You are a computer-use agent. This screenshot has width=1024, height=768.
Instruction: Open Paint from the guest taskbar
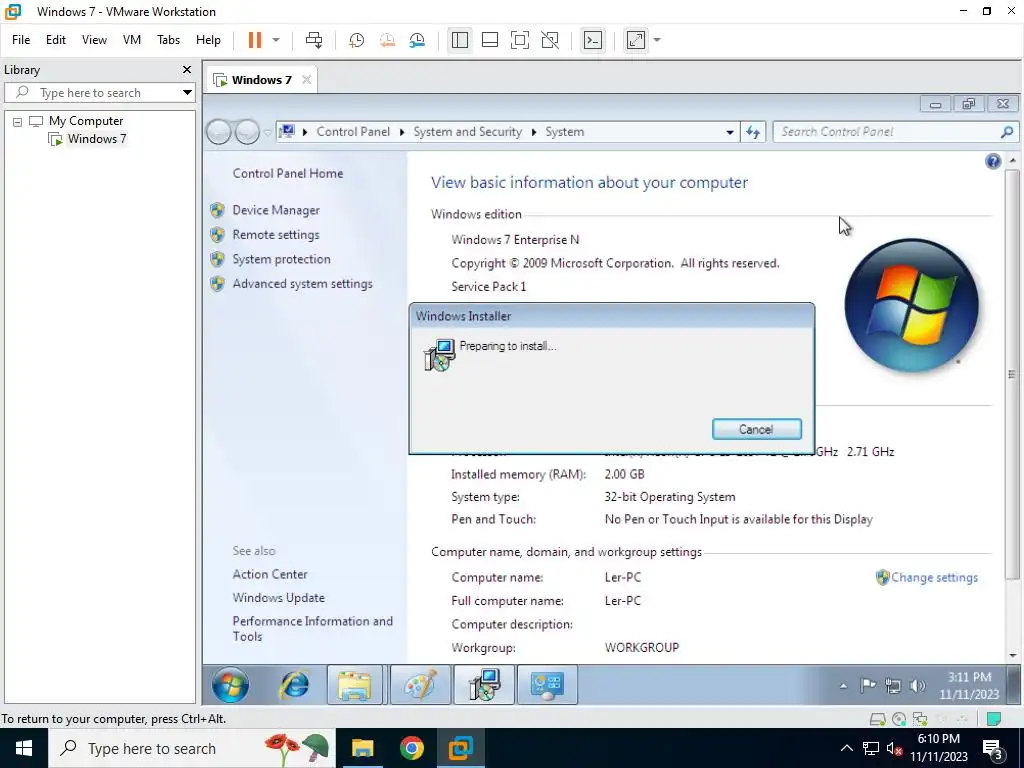click(419, 686)
